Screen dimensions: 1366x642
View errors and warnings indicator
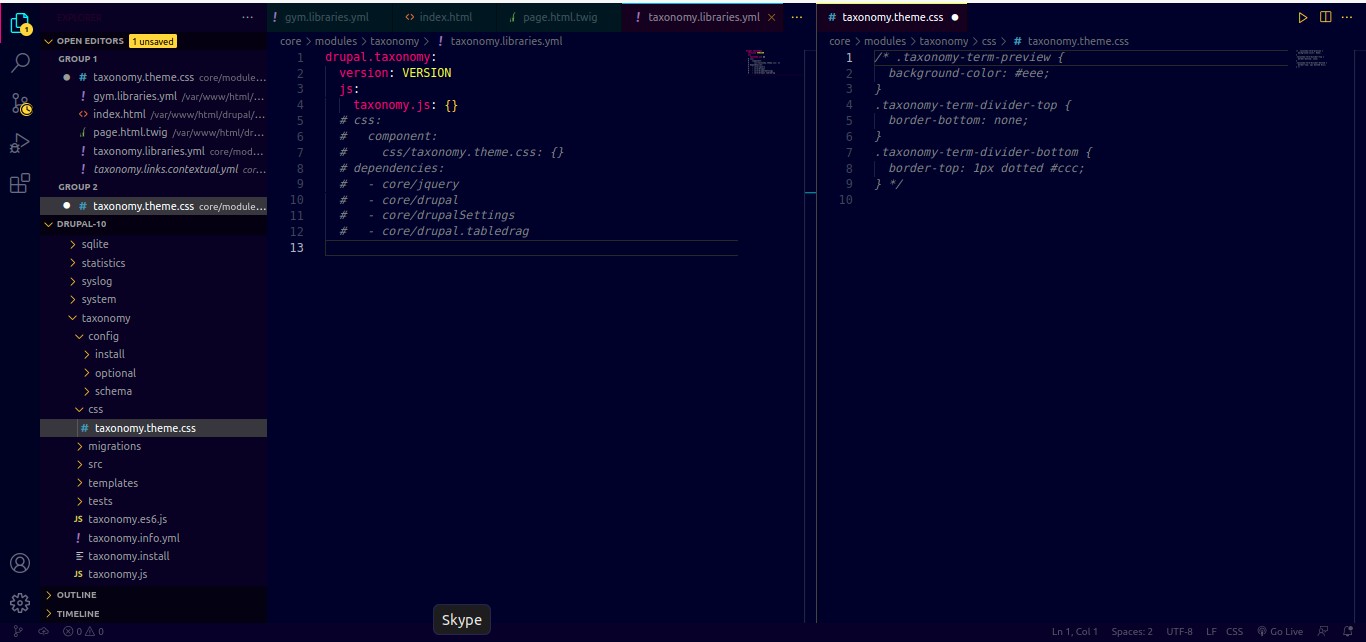coord(83,631)
